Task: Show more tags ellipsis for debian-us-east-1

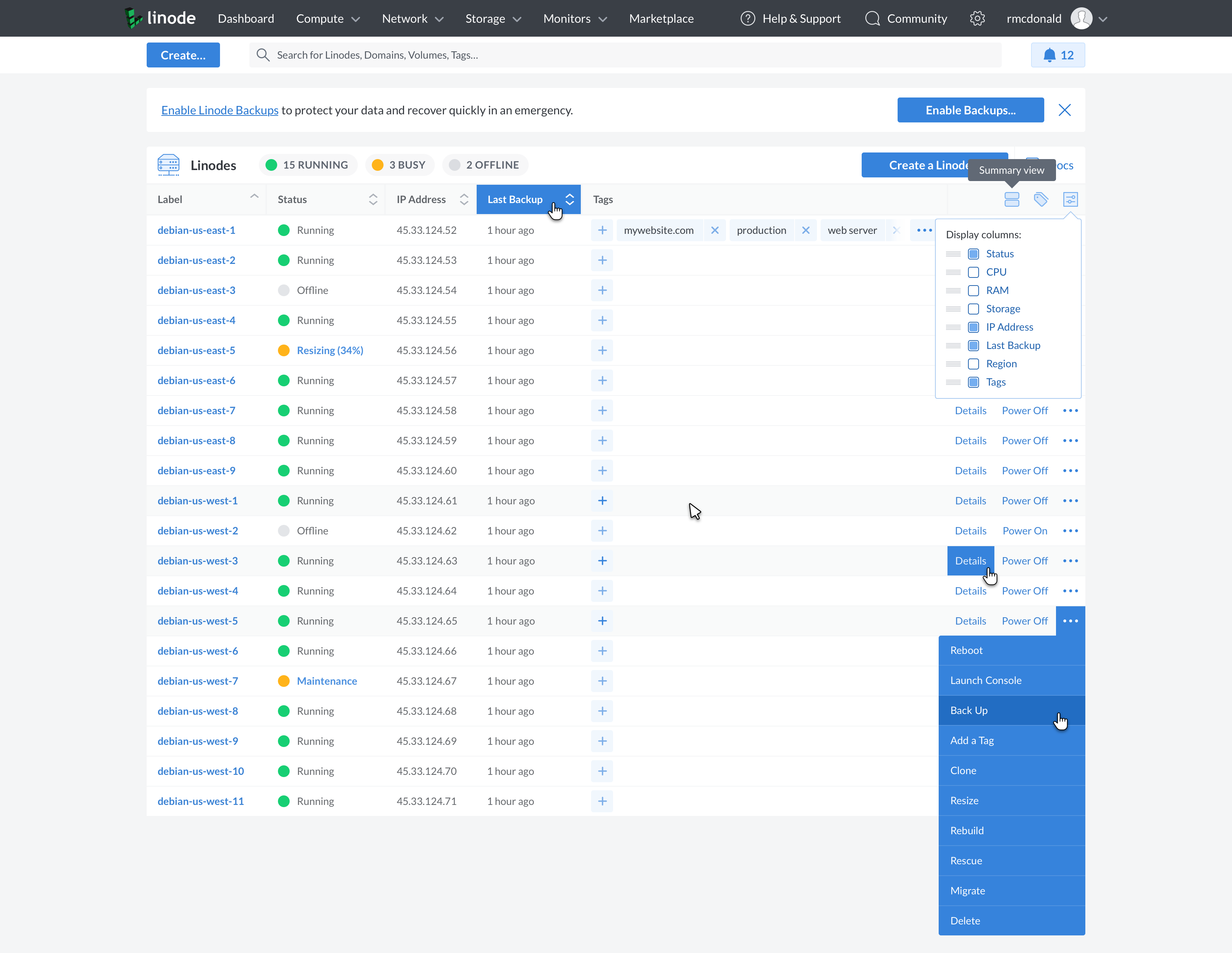Action: 924,230
